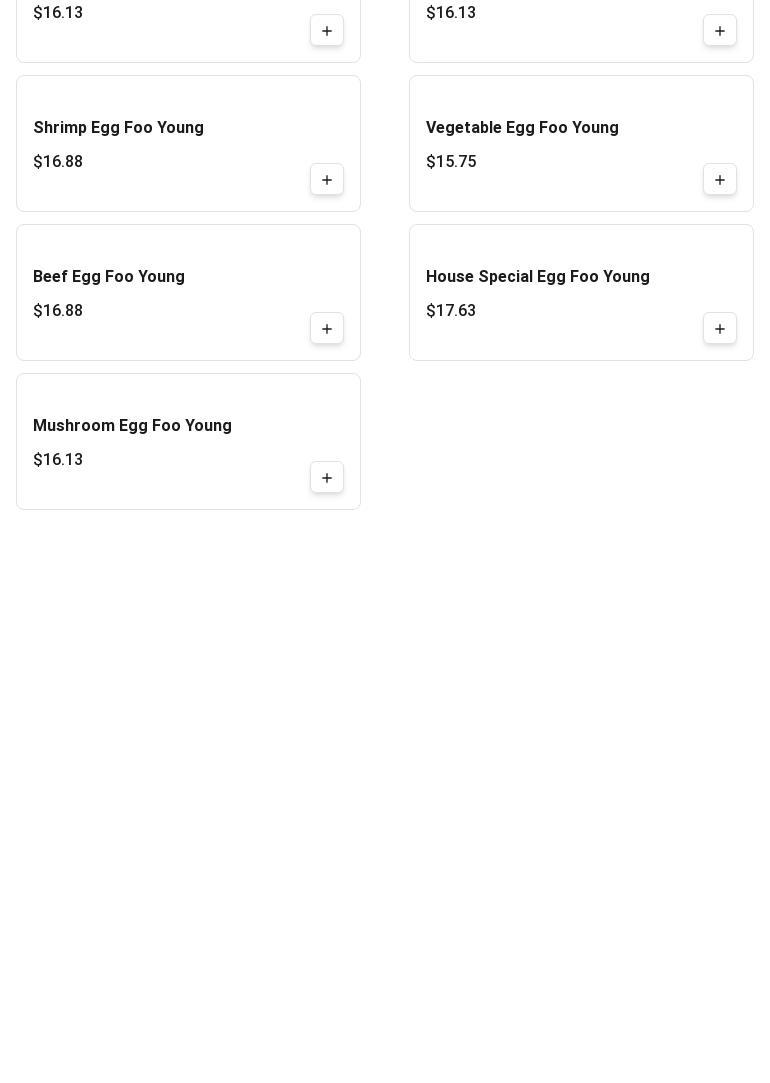This screenshot has width=770, height=1083.
Task: Add Vegetable Egg Foo Young to order
Action: click(x=720, y=180)
